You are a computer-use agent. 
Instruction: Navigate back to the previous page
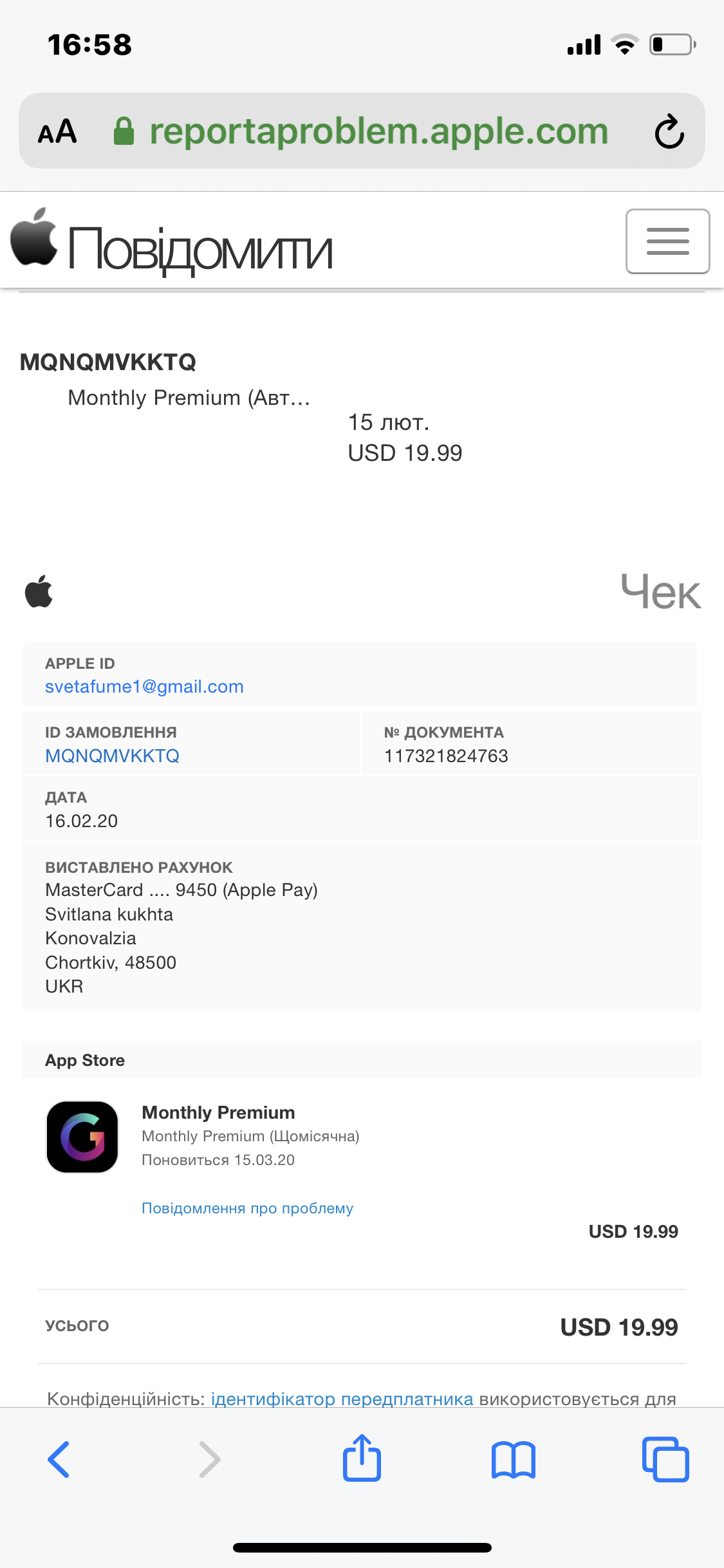pyautogui.click(x=59, y=1459)
